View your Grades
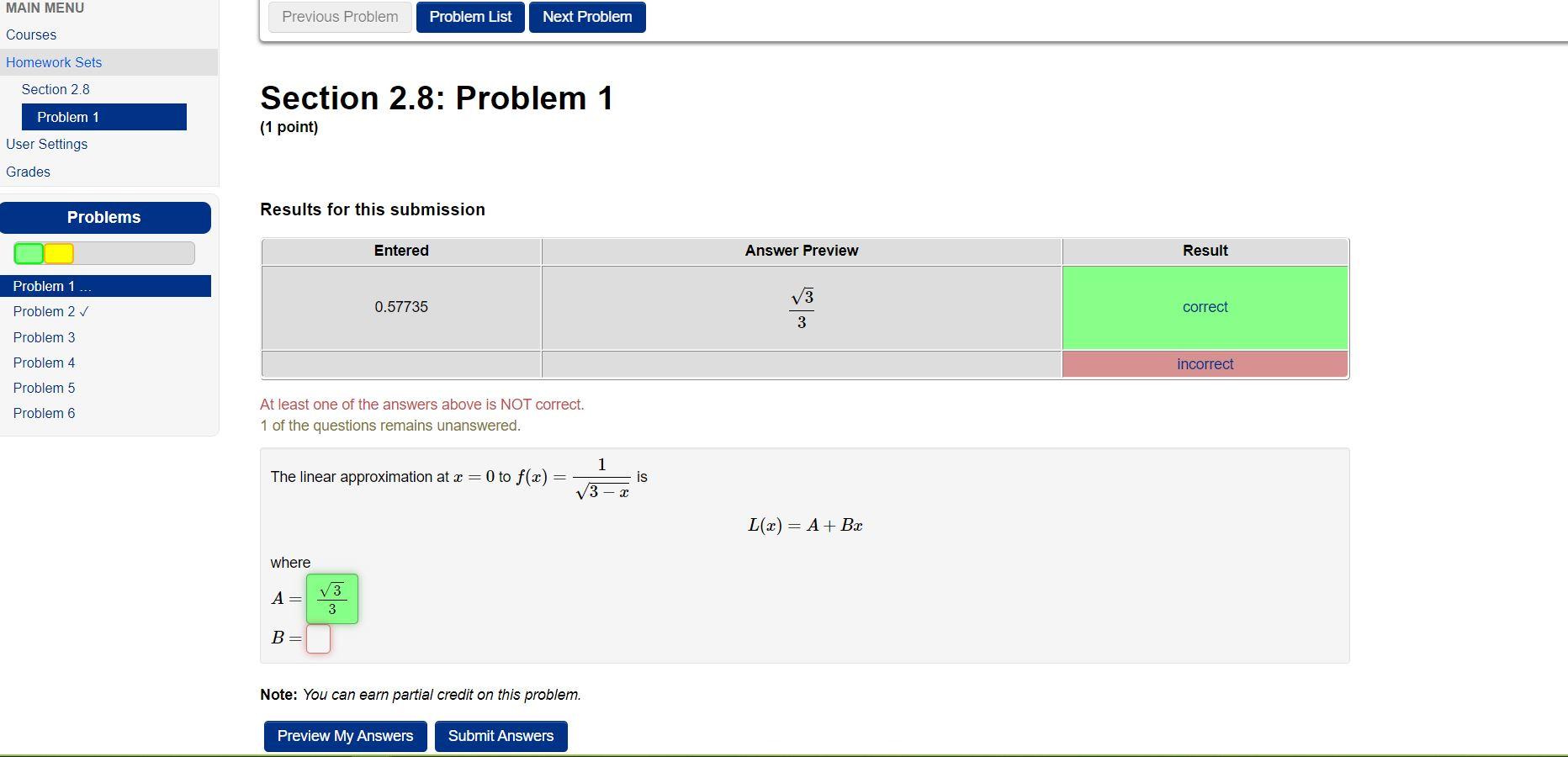This screenshot has width=1568, height=757. [x=28, y=172]
